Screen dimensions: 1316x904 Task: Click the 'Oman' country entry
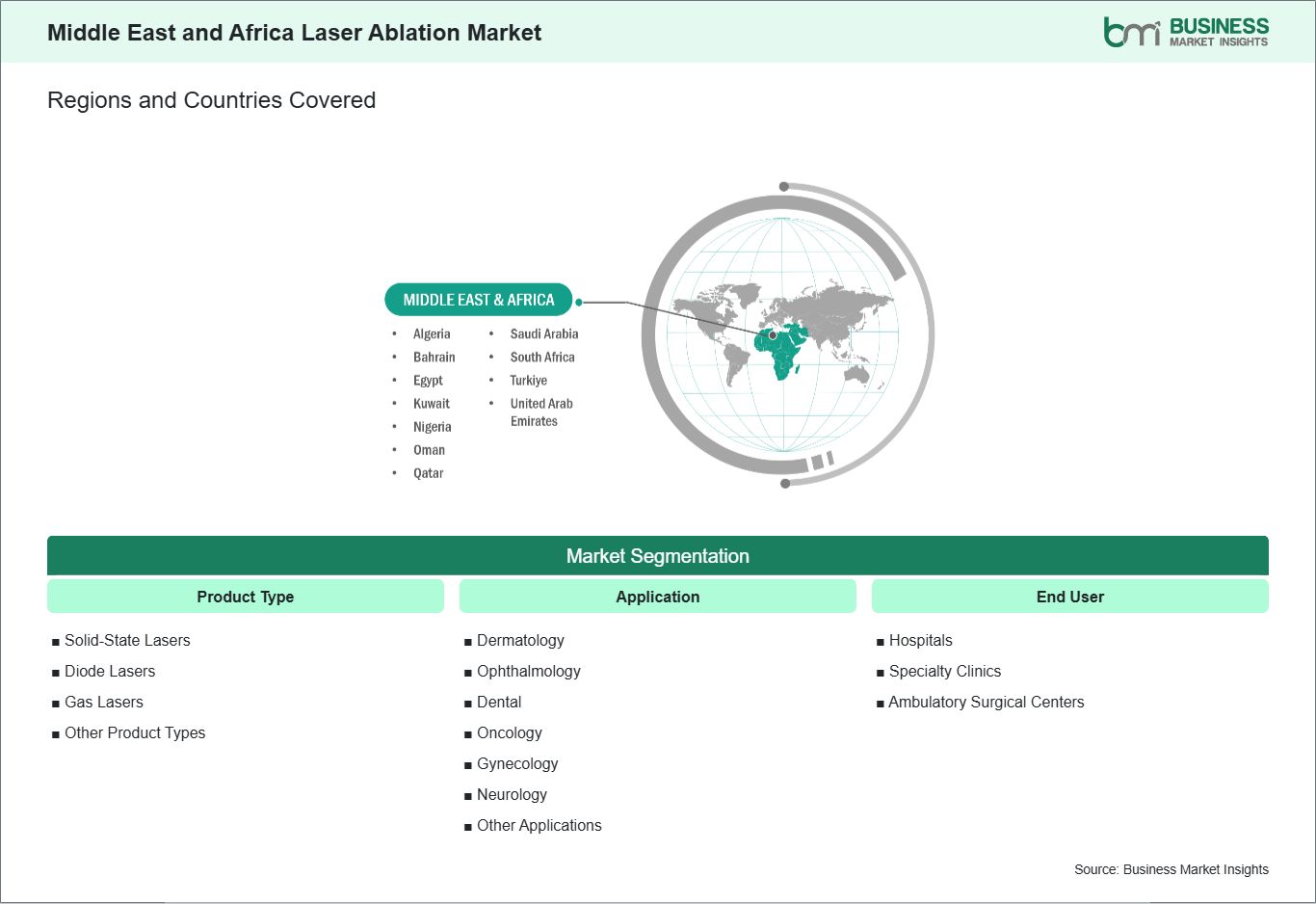(x=429, y=450)
